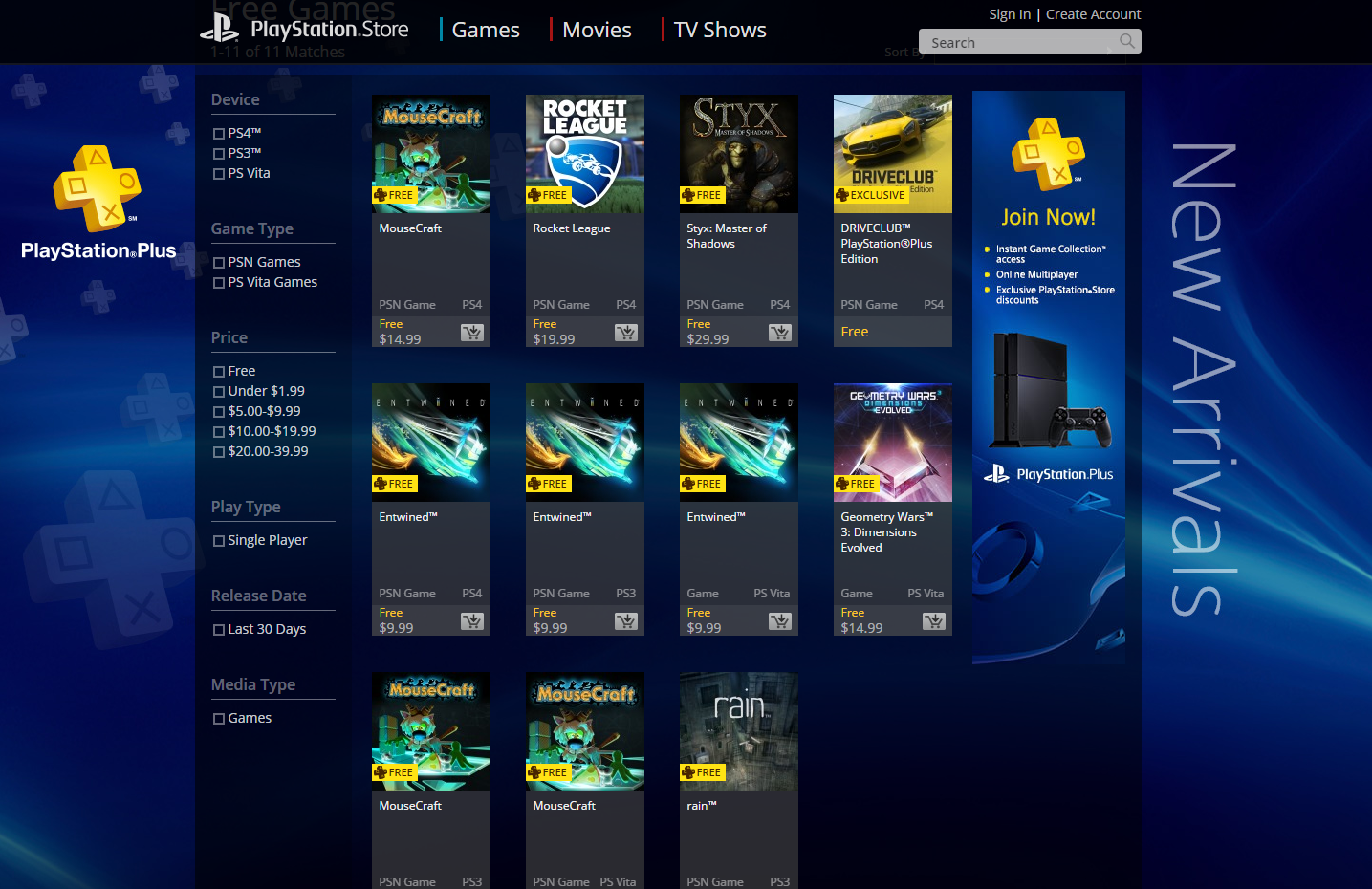Open the MouseCraft PS Vita cover thumbnail

point(585,731)
